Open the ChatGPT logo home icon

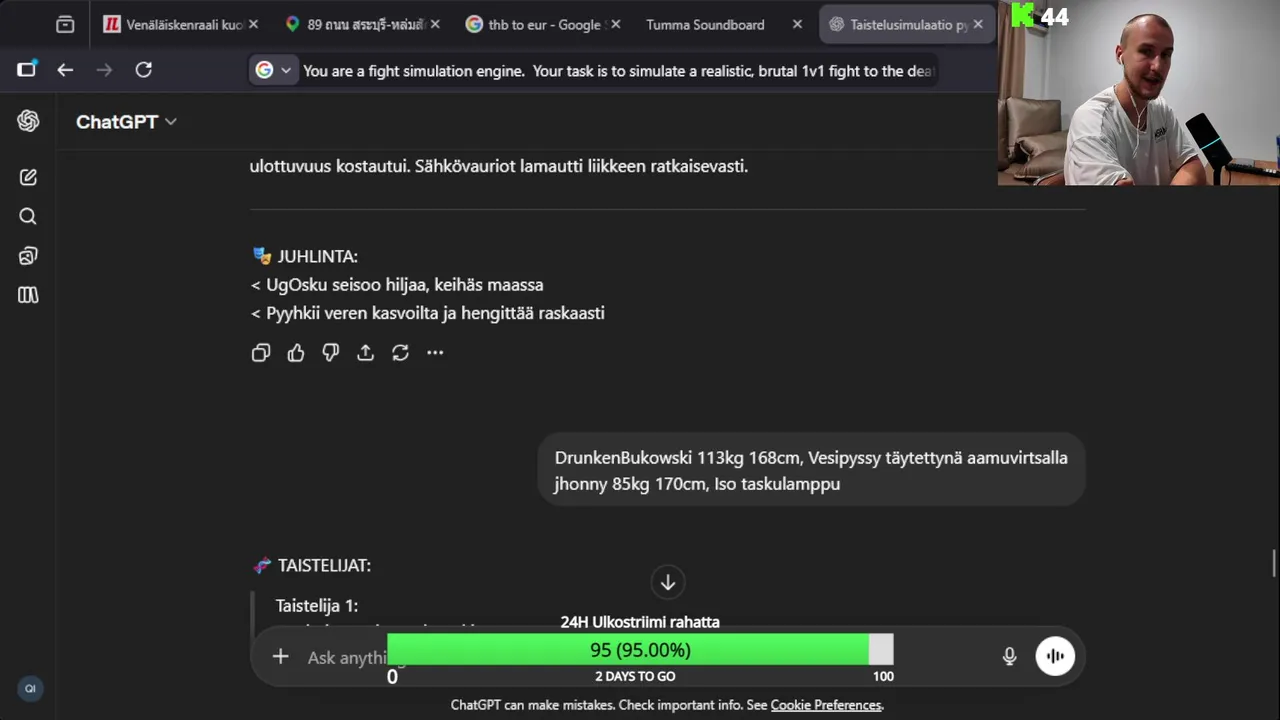click(28, 121)
